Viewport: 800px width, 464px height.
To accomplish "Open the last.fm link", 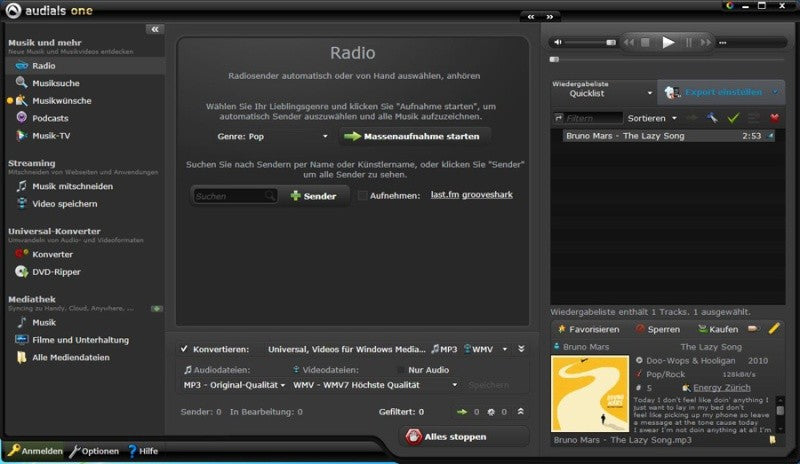I will (445, 194).
